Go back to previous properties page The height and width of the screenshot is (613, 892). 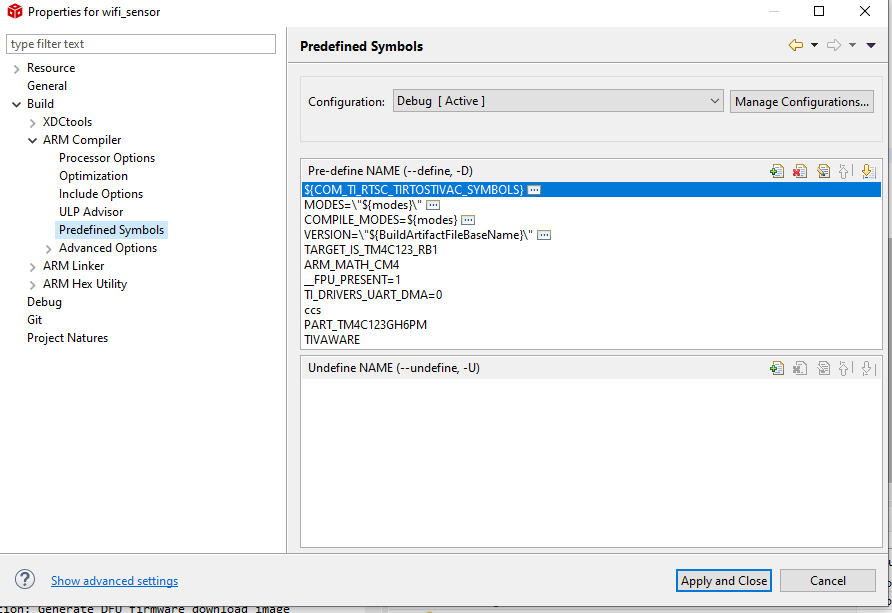[796, 45]
